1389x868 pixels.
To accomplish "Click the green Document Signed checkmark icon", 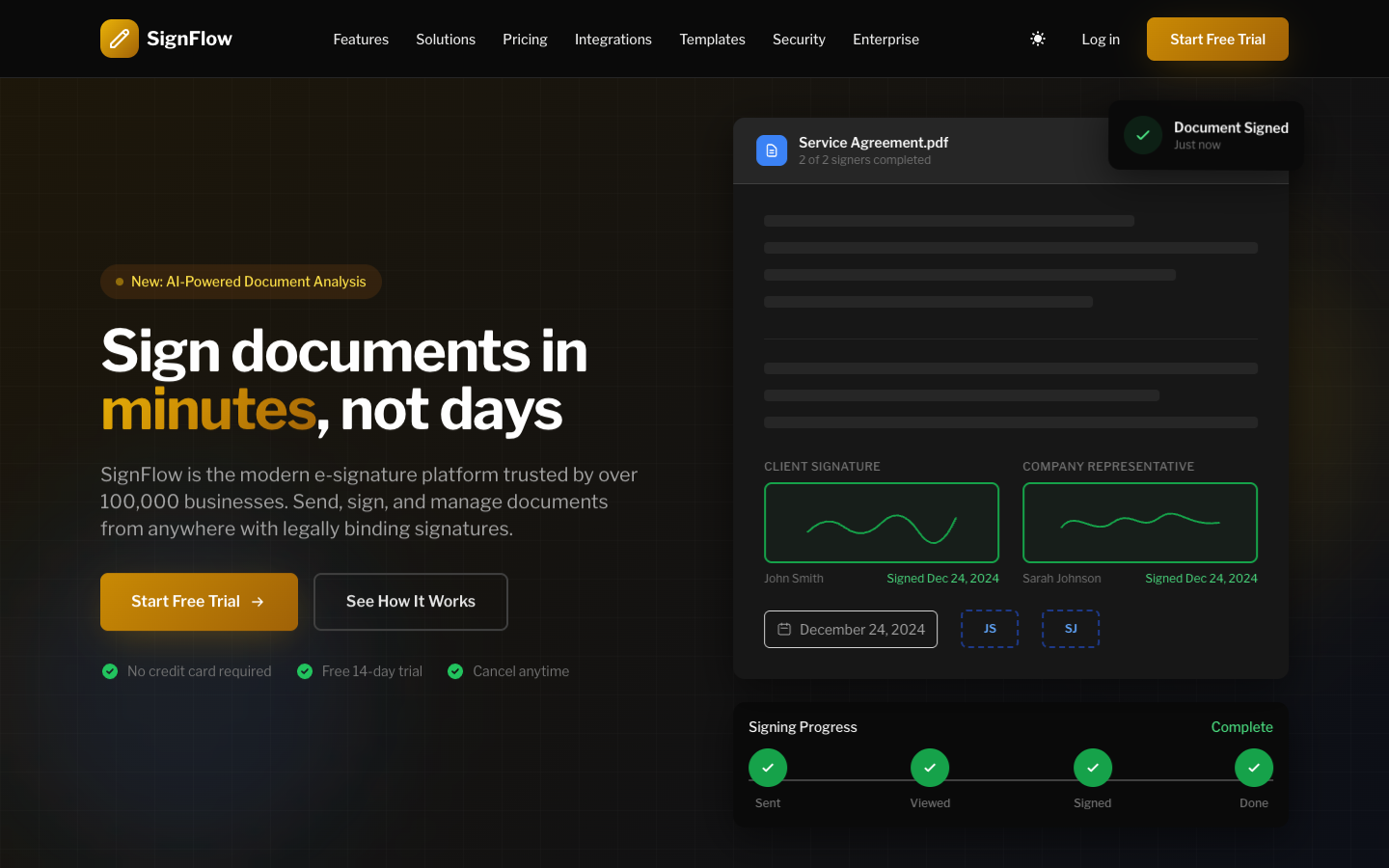I will point(1142,135).
